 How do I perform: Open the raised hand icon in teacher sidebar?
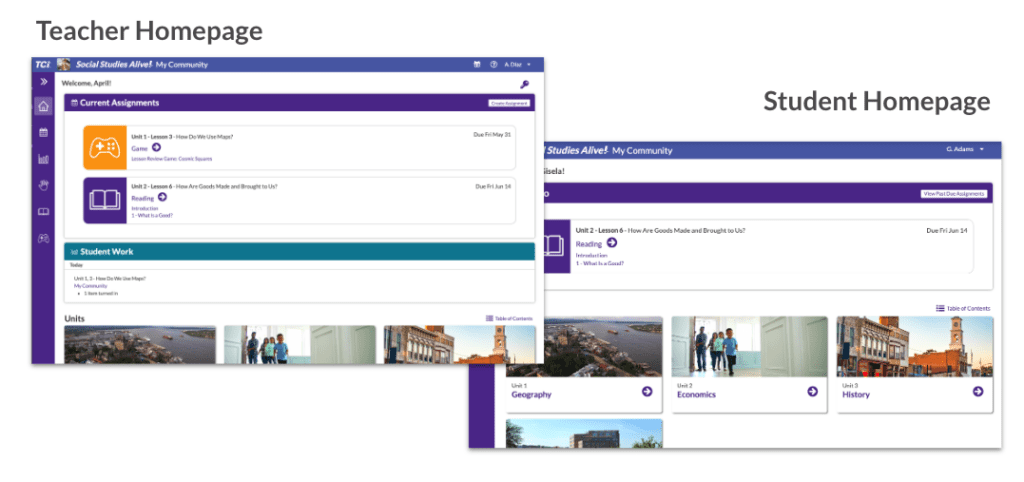click(43, 185)
